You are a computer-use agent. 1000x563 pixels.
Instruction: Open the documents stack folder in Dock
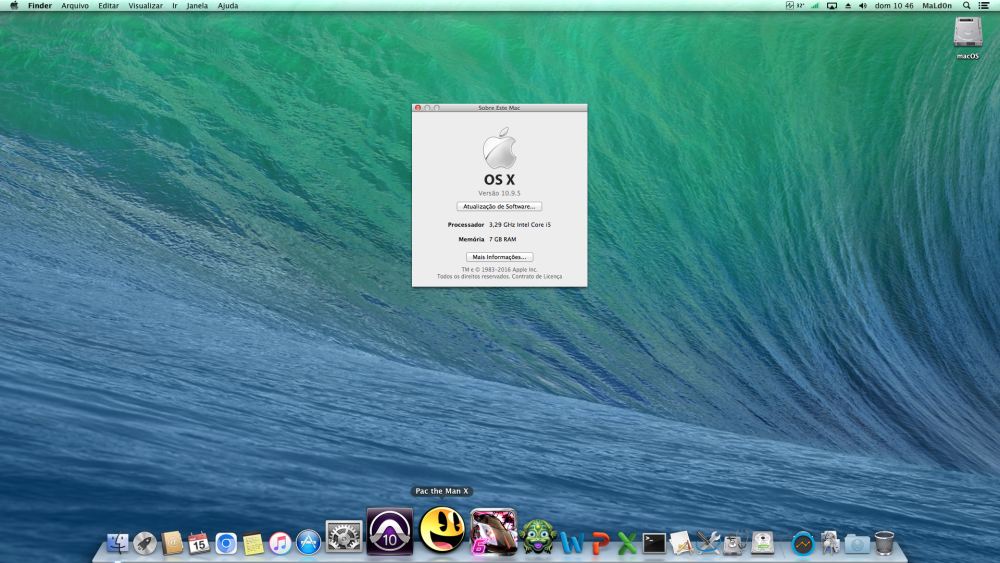coord(830,543)
